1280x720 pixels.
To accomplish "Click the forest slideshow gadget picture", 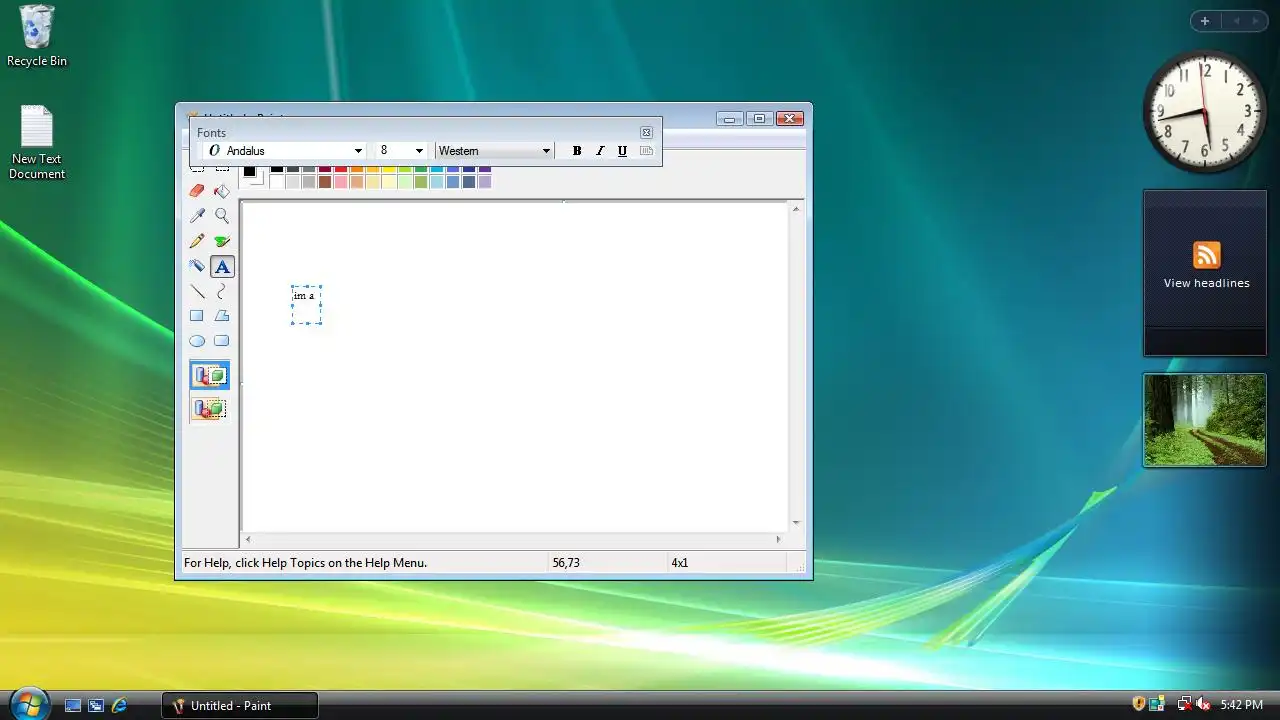I will tap(1205, 420).
